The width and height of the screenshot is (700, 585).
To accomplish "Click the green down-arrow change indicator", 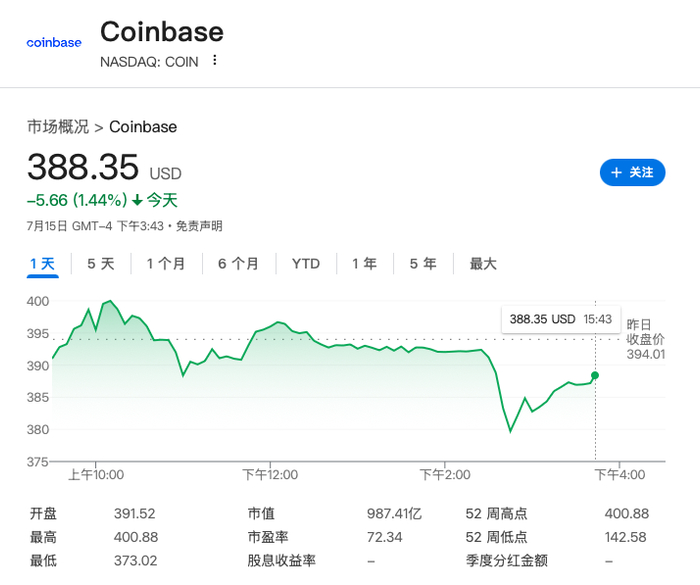I will pyautogui.click(x=137, y=200).
